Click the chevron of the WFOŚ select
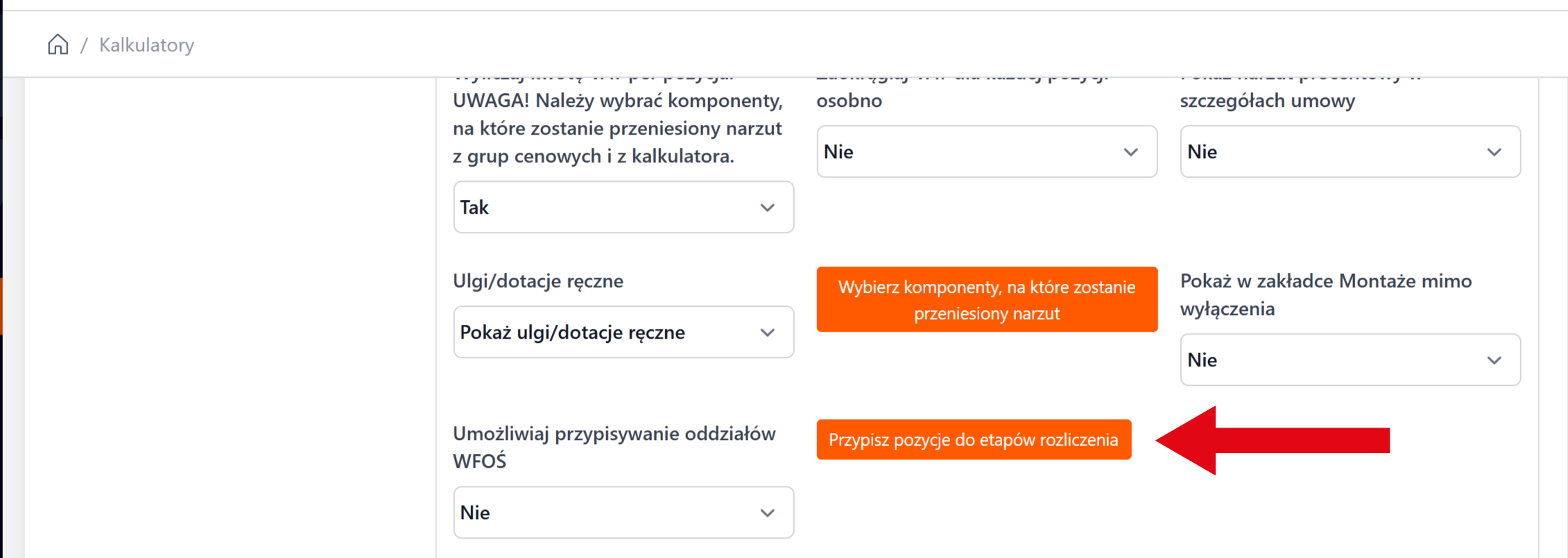The image size is (1568, 558). [x=767, y=513]
